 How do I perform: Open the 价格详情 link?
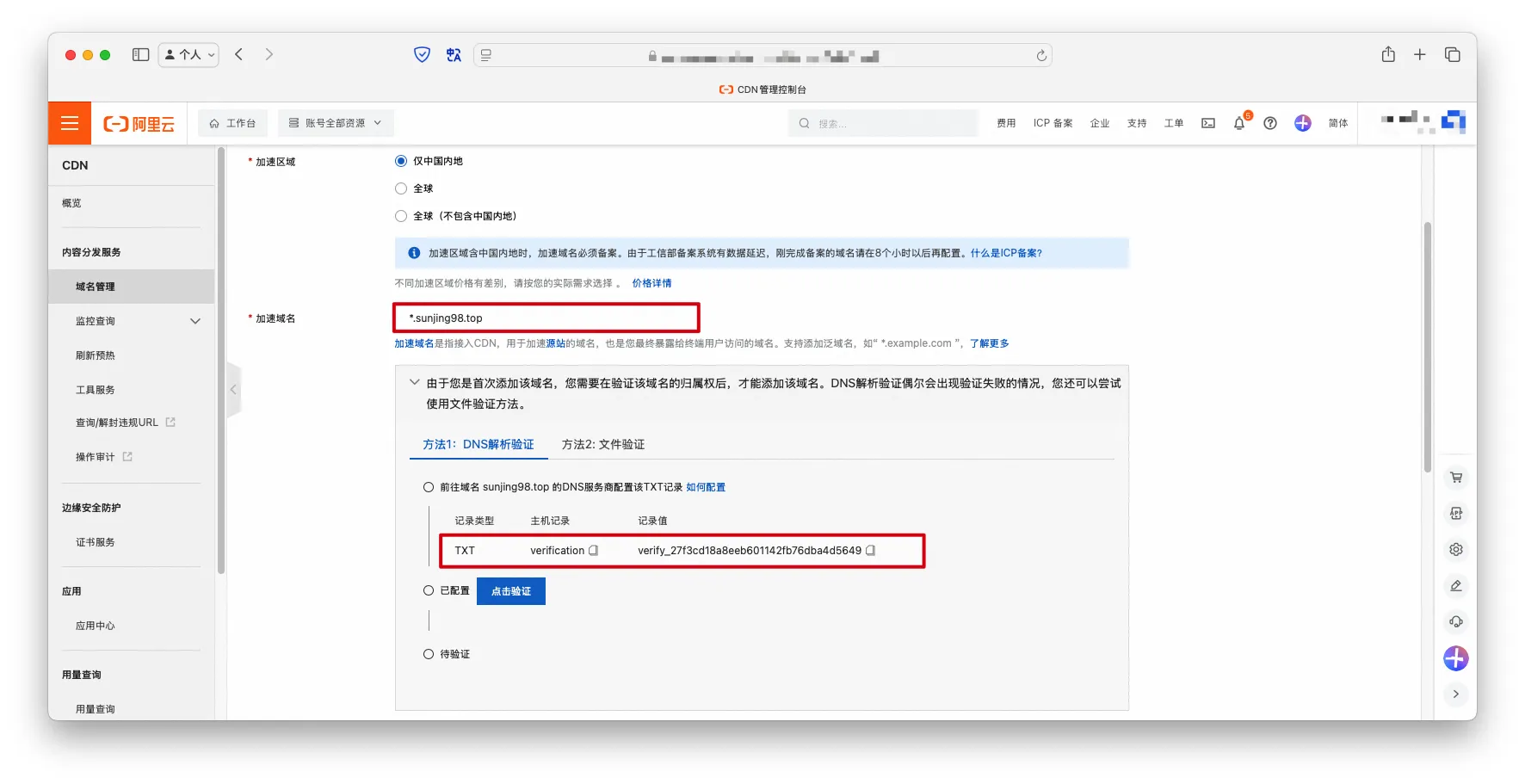[x=651, y=283]
